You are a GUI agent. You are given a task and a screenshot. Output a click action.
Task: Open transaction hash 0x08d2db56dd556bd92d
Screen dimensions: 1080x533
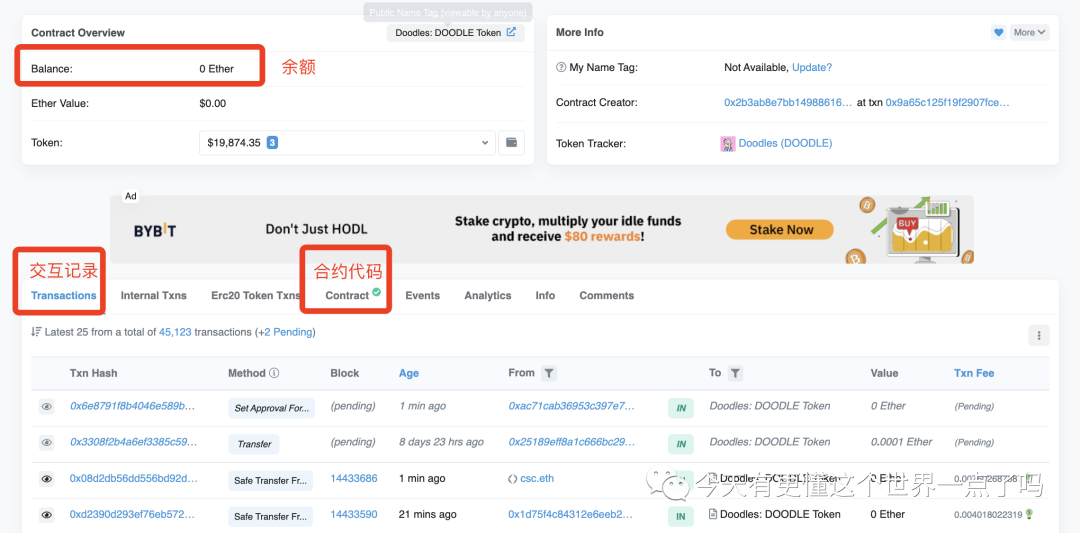tap(134, 478)
